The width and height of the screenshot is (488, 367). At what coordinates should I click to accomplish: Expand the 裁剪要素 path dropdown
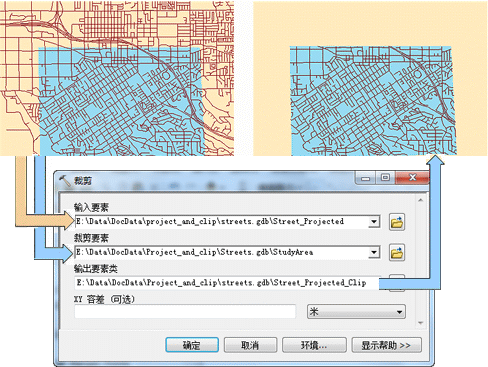point(374,252)
